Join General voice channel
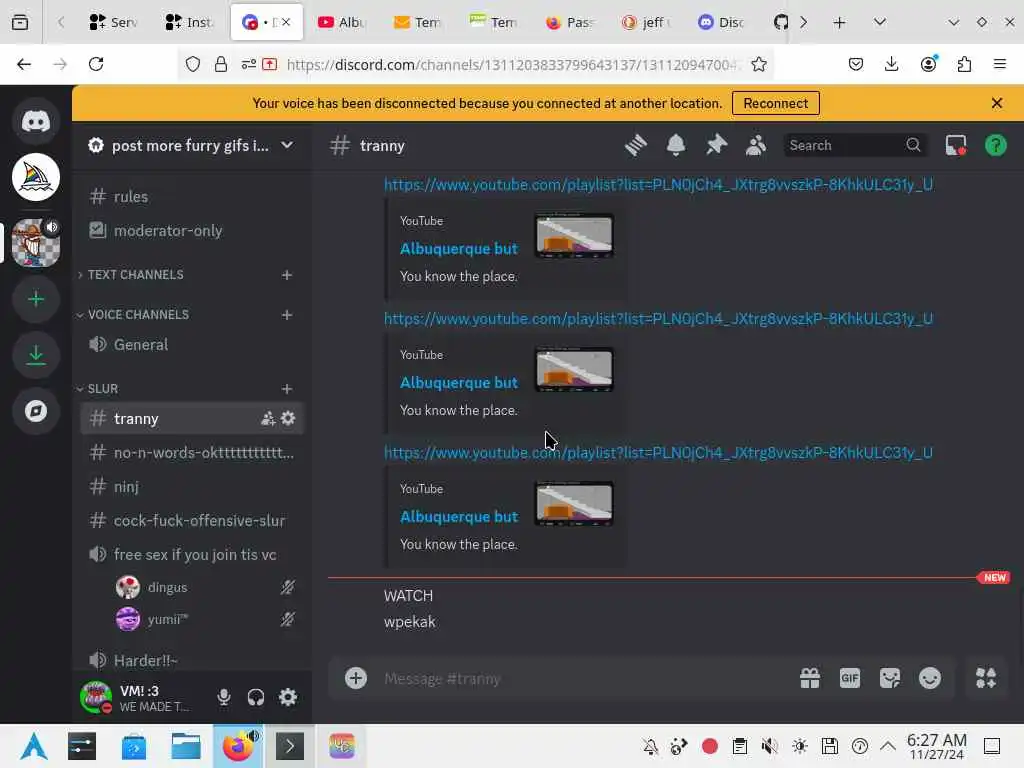The width and height of the screenshot is (1024, 768). 192,344
